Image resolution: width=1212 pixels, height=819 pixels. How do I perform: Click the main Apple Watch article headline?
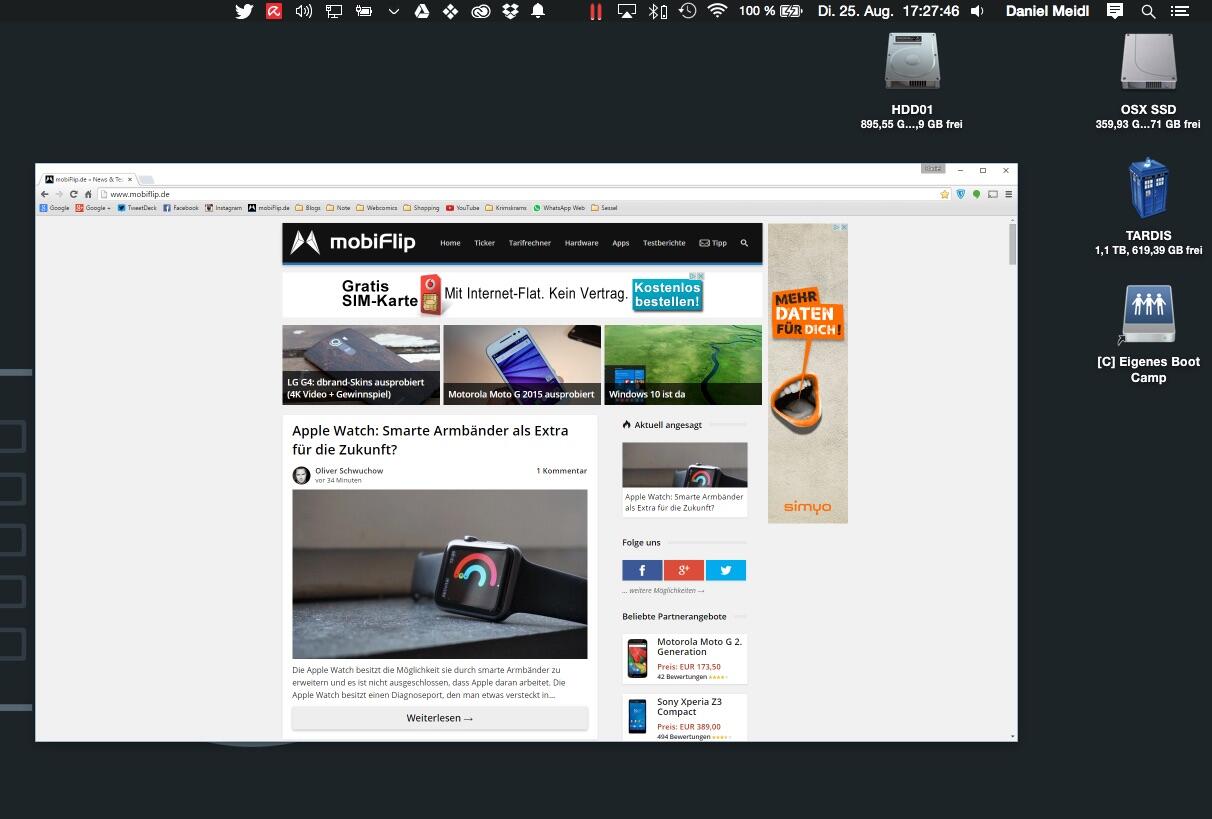(430, 440)
